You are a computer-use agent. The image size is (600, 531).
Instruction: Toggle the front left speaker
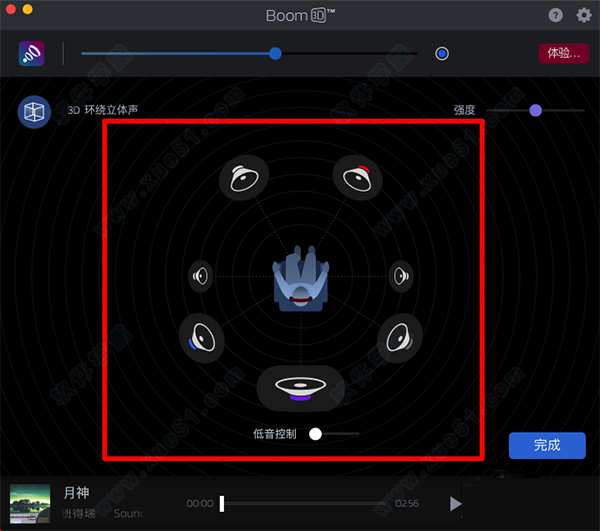[243, 179]
